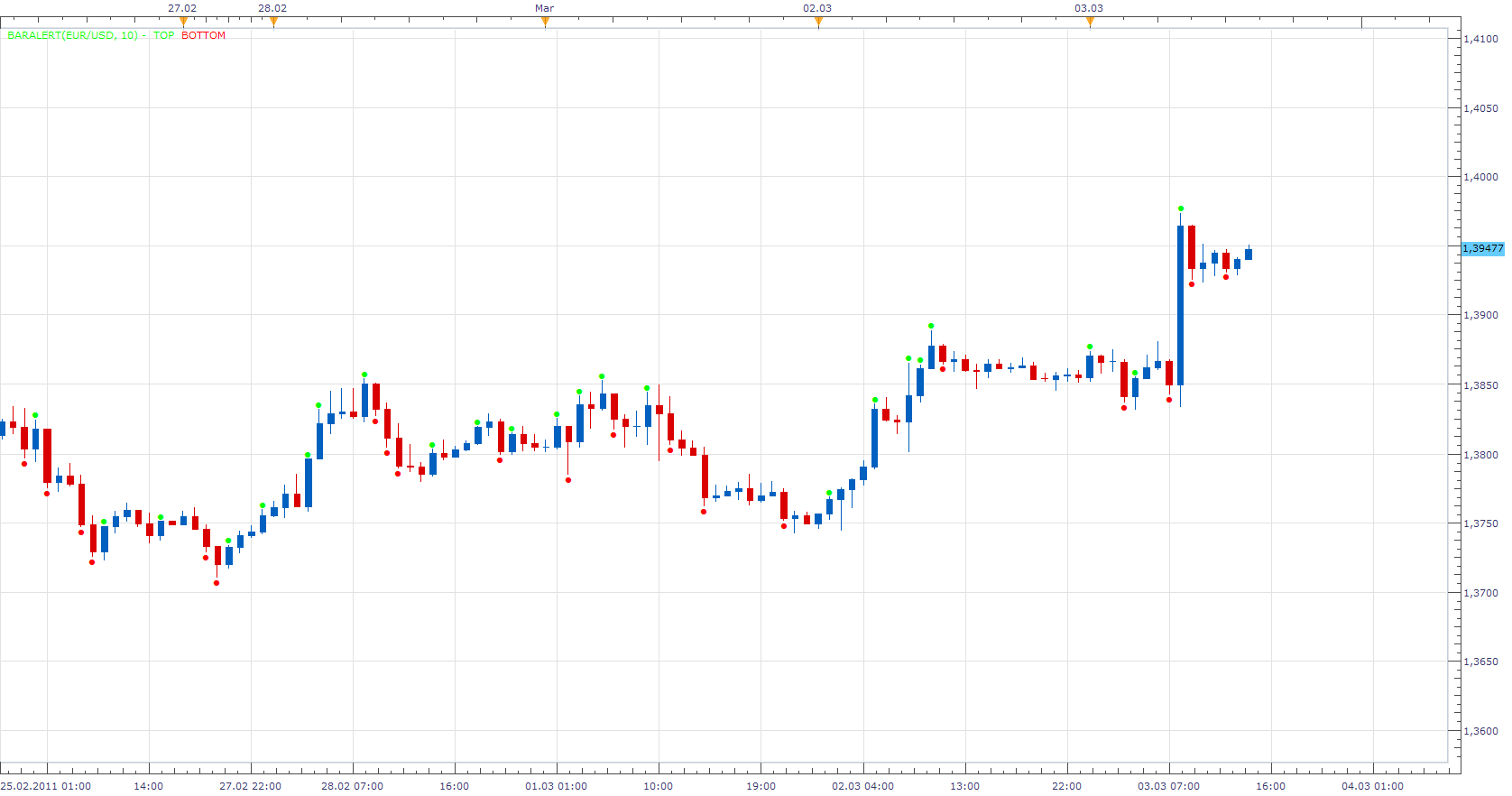The width and height of the screenshot is (1512, 796).
Task: Click the 1,4000 price axis label
Action: [x=1480, y=177]
